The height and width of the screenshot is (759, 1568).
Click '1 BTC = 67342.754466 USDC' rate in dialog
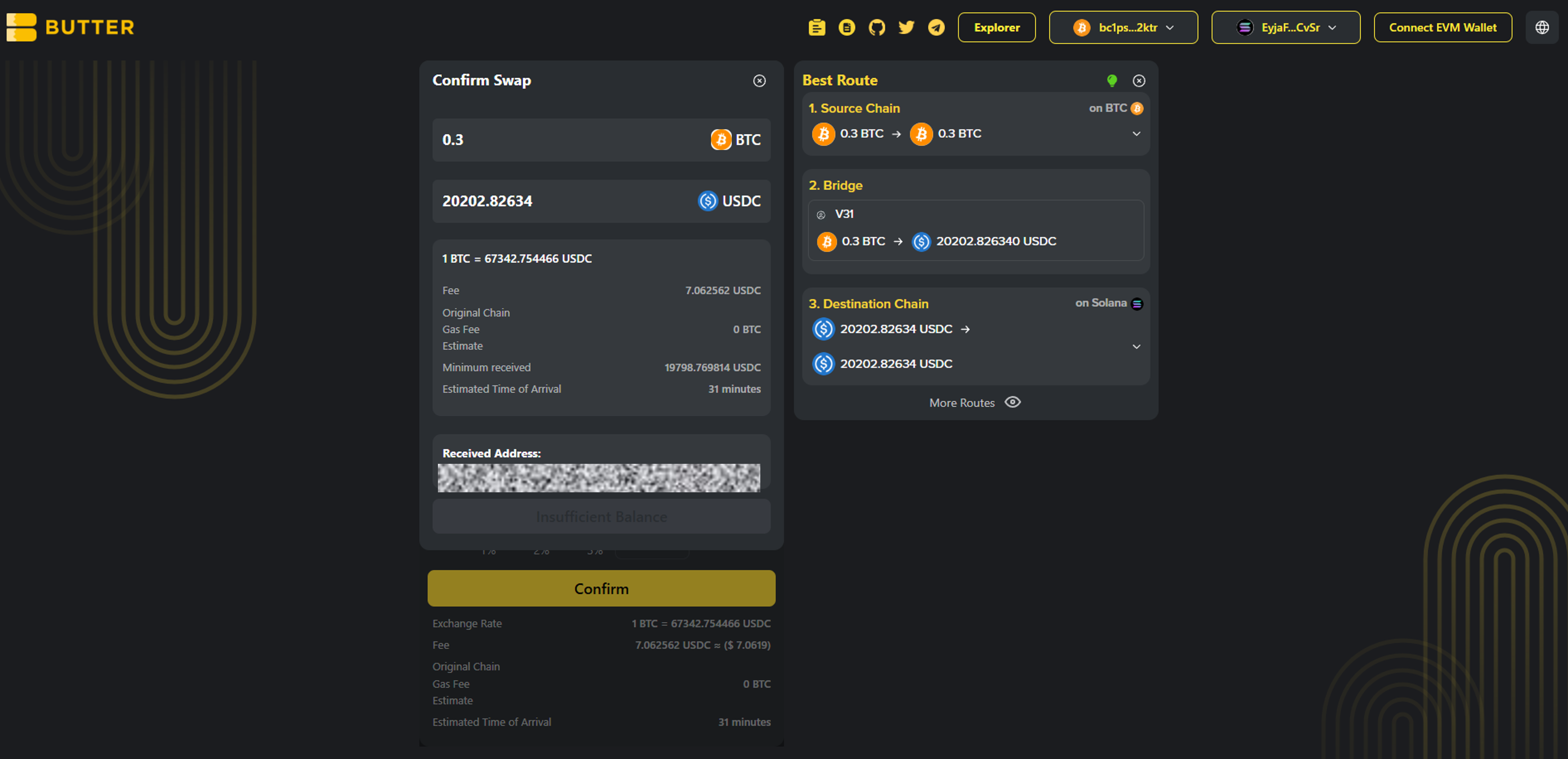point(517,258)
